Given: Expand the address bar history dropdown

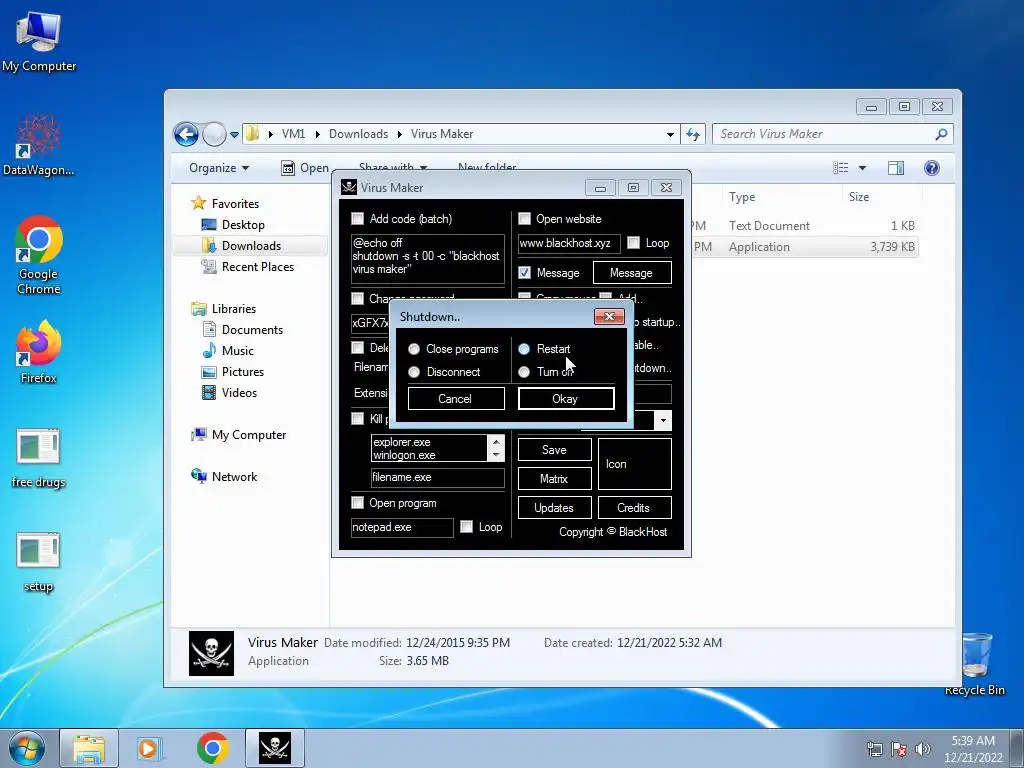Looking at the screenshot, I should tap(670, 135).
